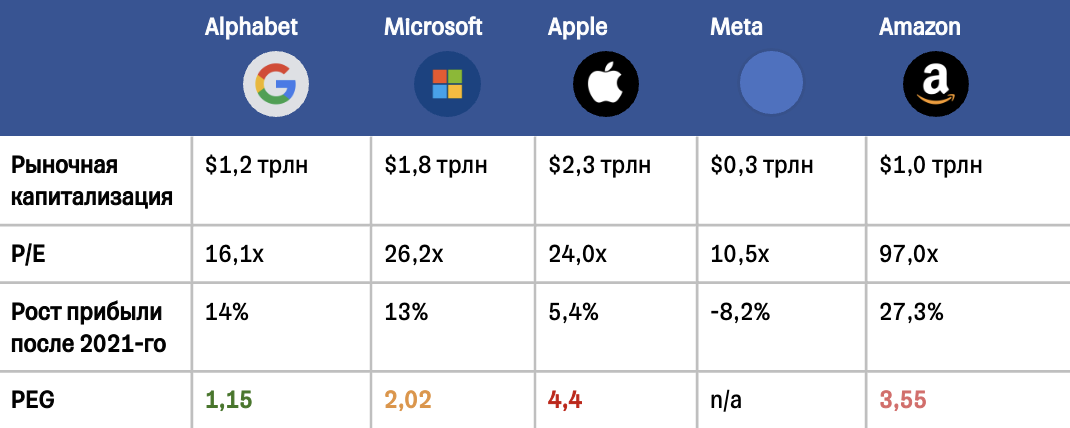This screenshot has width=1070, height=428.
Task: Click Apple's market cap $2,3 трлн
Action: (600, 166)
